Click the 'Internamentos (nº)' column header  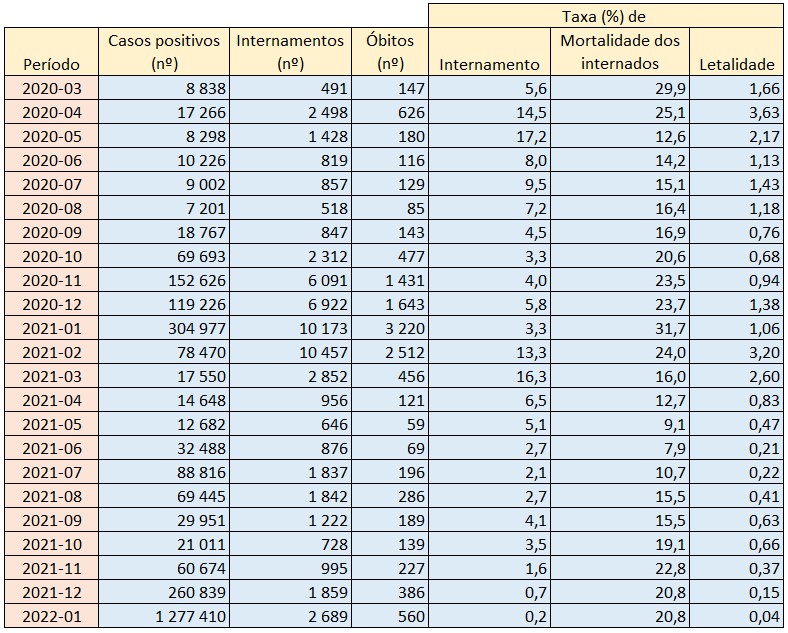click(290, 52)
